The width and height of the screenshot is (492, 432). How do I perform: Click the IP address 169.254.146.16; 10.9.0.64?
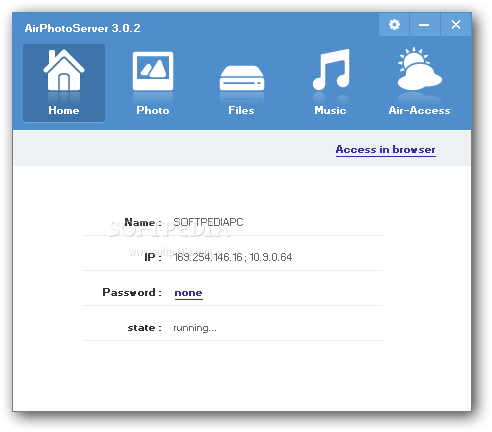click(x=233, y=257)
